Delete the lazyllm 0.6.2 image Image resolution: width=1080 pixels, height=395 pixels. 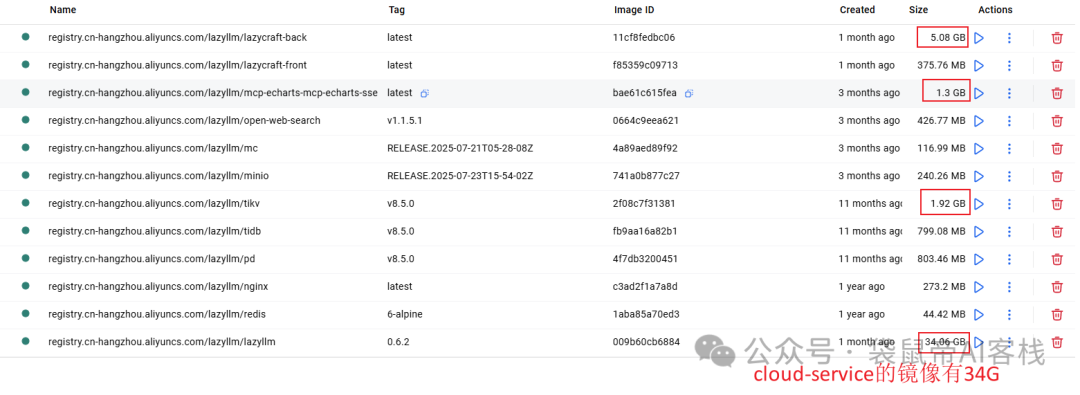click(1057, 342)
